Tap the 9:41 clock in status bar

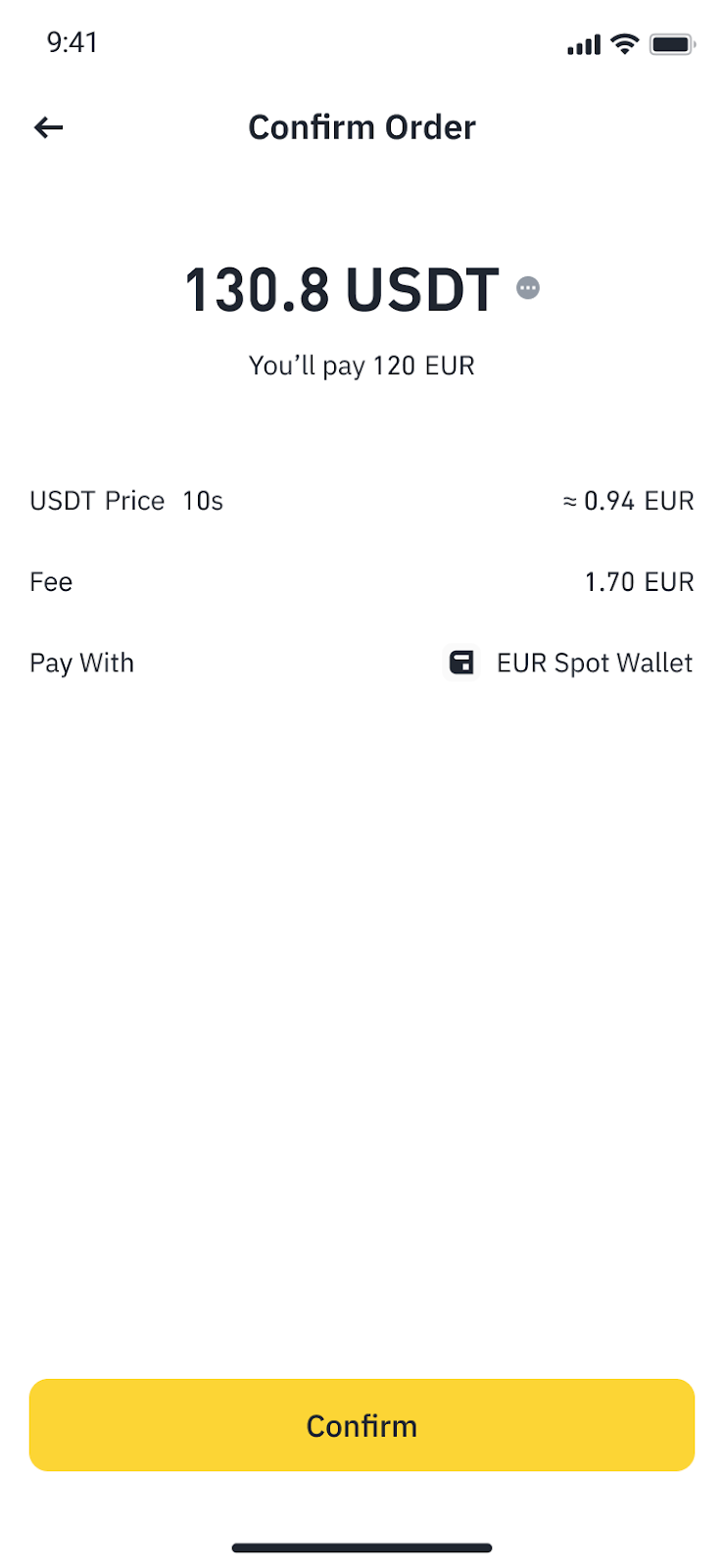(x=72, y=42)
